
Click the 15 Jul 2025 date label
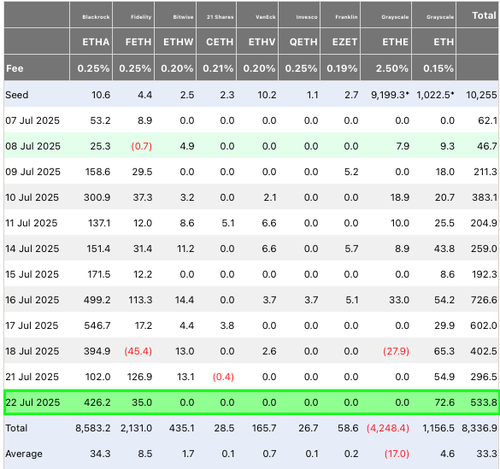click(x=32, y=274)
